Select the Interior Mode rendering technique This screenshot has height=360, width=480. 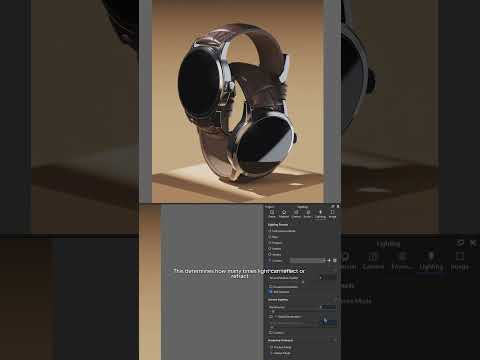tap(272, 353)
